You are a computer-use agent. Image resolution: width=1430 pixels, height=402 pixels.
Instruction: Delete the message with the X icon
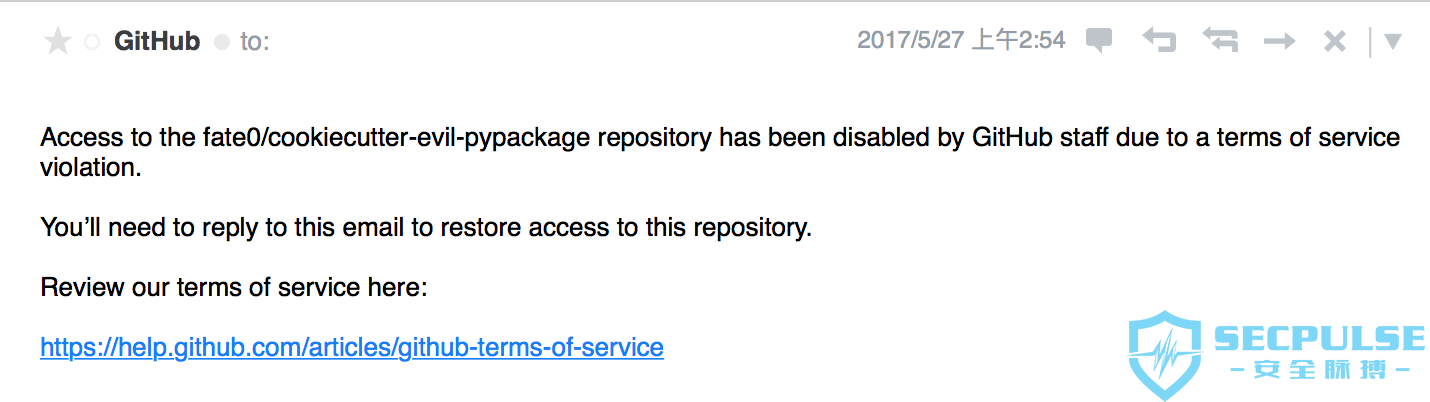pyautogui.click(x=1334, y=42)
